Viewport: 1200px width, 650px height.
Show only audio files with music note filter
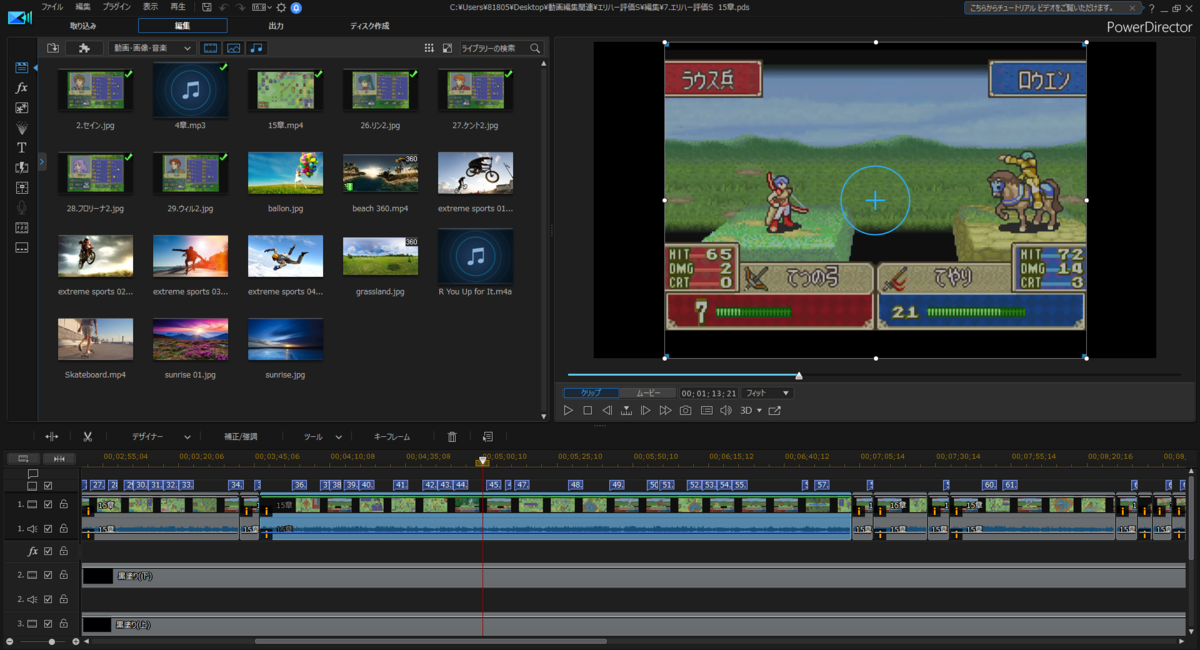pyautogui.click(x=257, y=48)
